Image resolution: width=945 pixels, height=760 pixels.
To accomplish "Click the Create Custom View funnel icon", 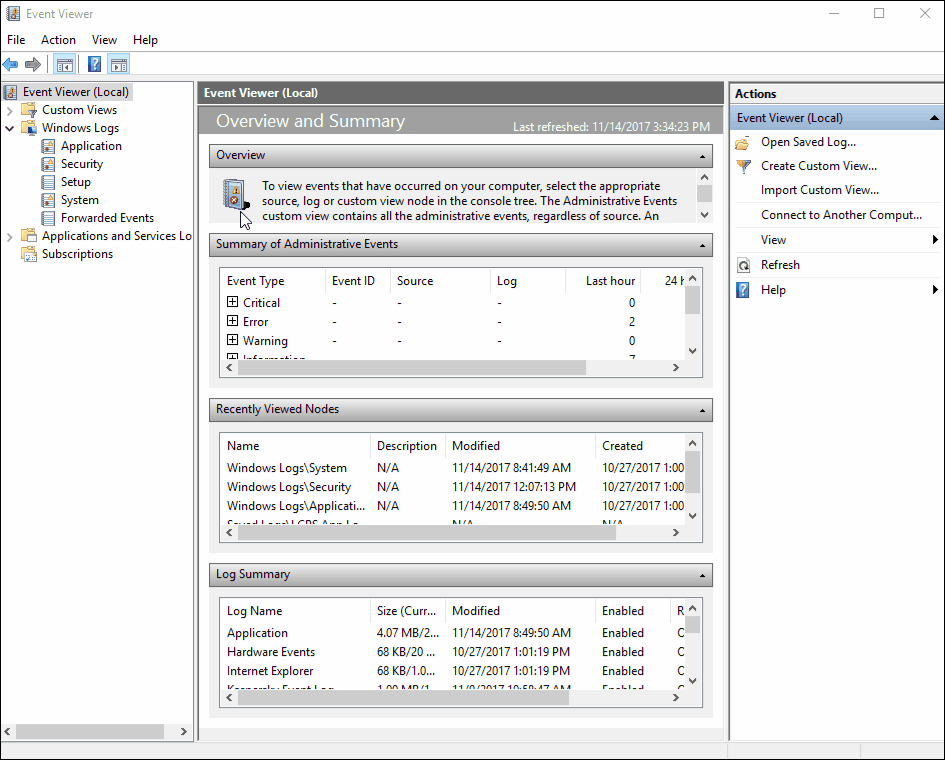I will 743,166.
